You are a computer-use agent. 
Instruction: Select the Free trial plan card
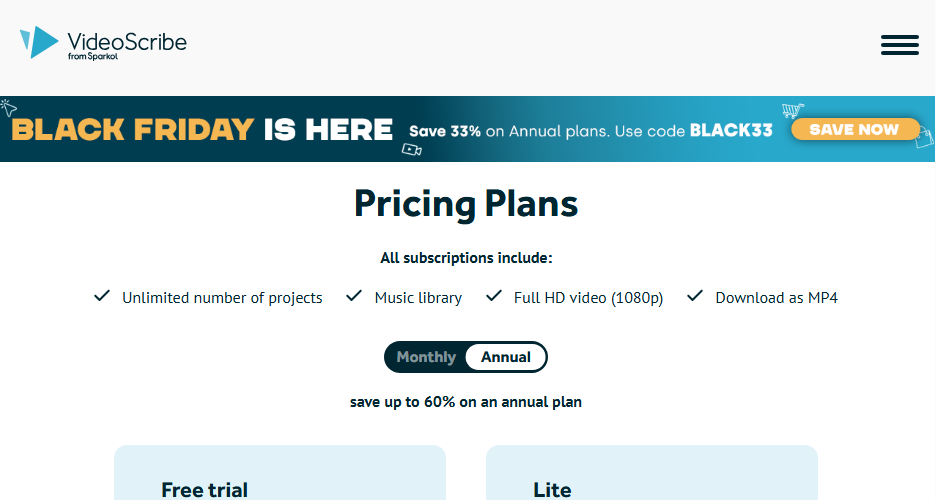click(x=279, y=473)
